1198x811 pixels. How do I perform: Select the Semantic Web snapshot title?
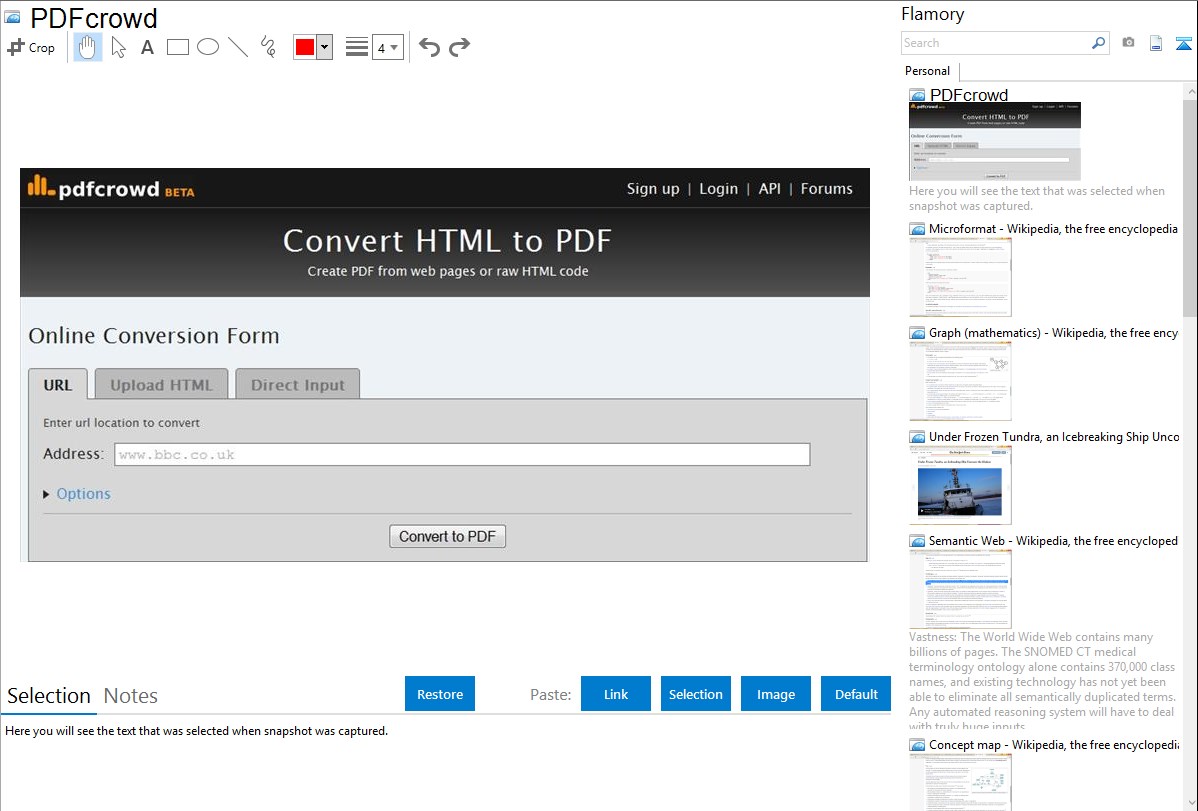[x=1053, y=540]
